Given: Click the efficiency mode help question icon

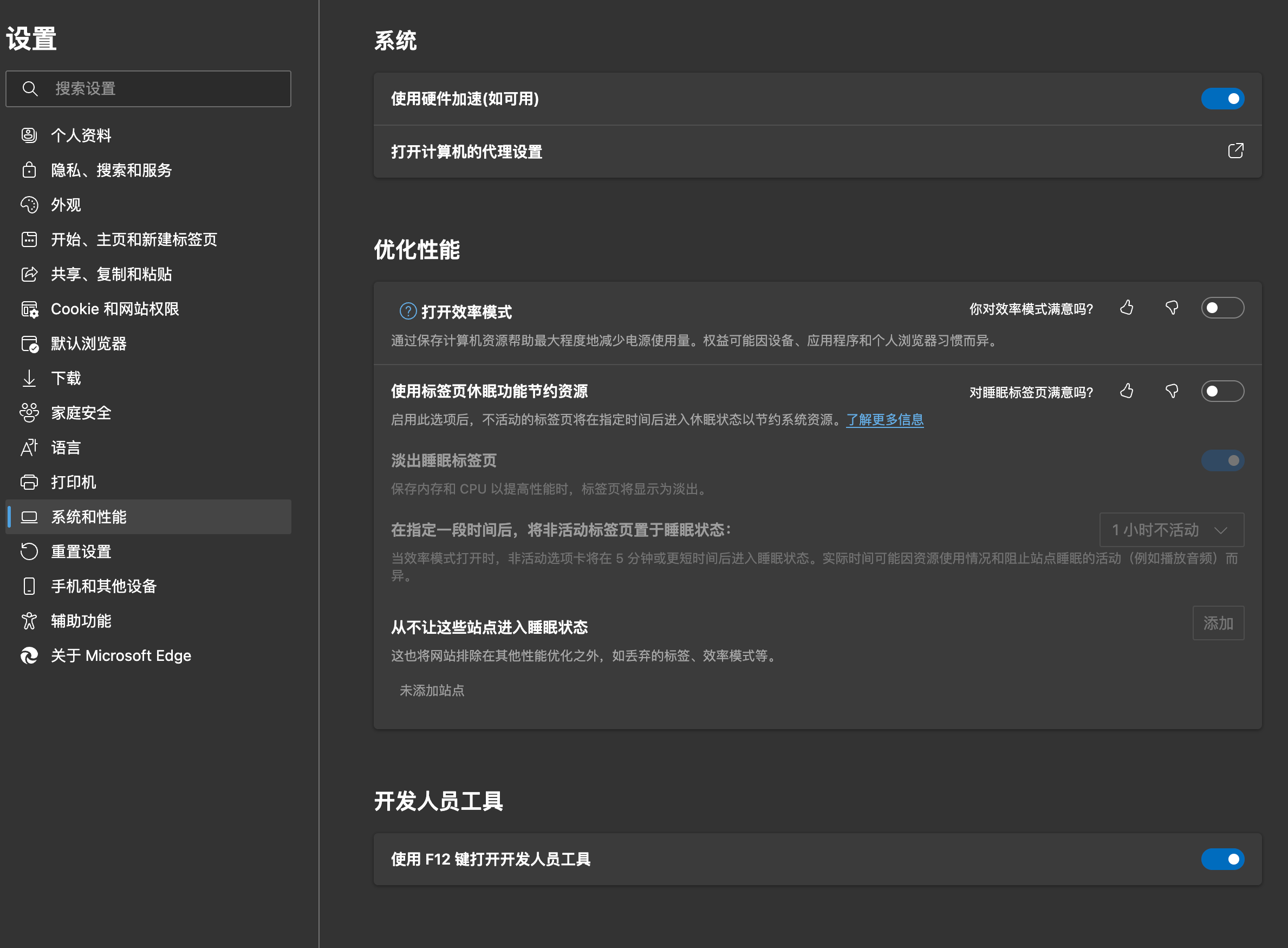Looking at the screenshot, I should click(x=408, y=311).
